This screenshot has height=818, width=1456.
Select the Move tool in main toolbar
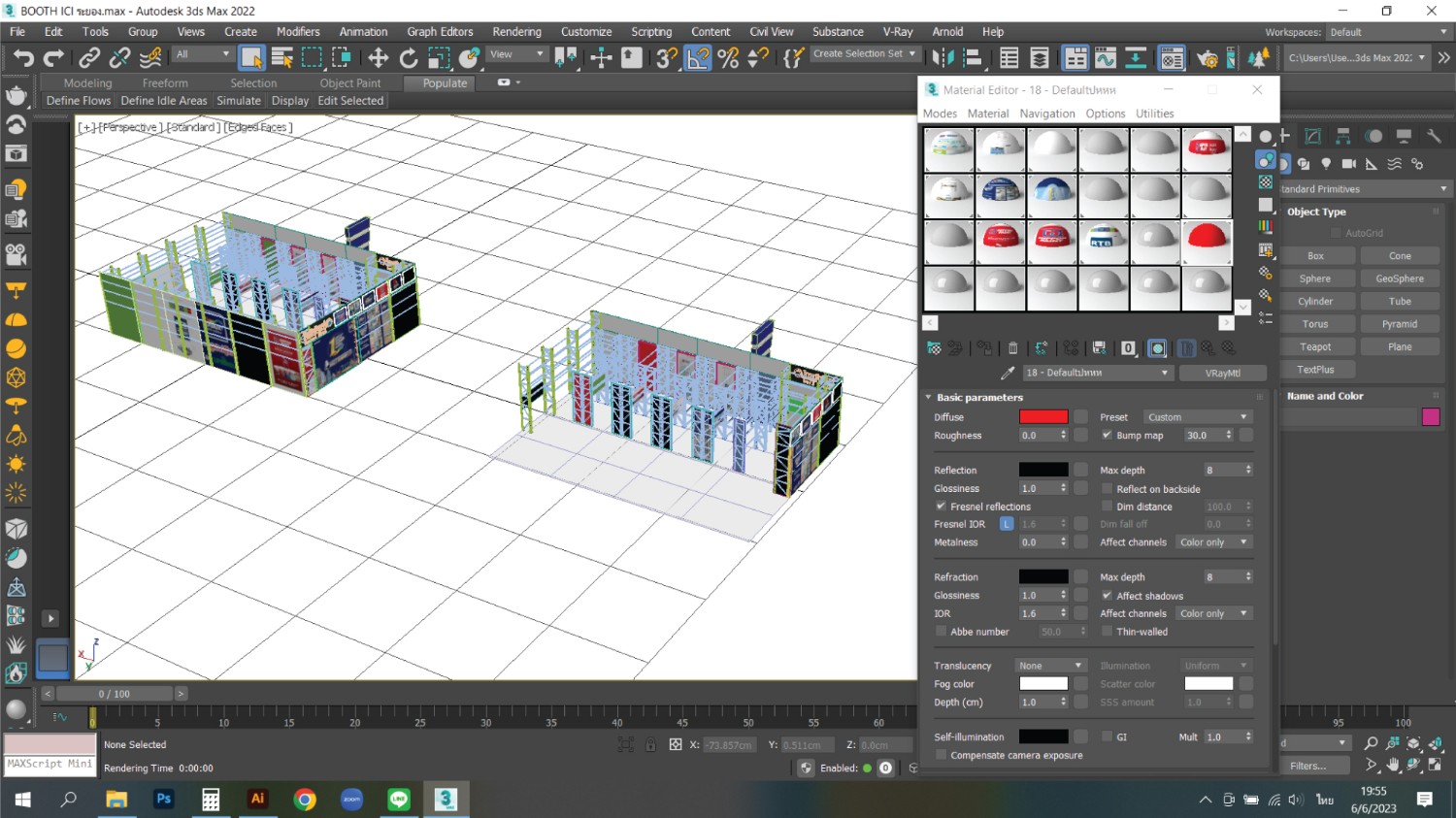tap(378, 58)
